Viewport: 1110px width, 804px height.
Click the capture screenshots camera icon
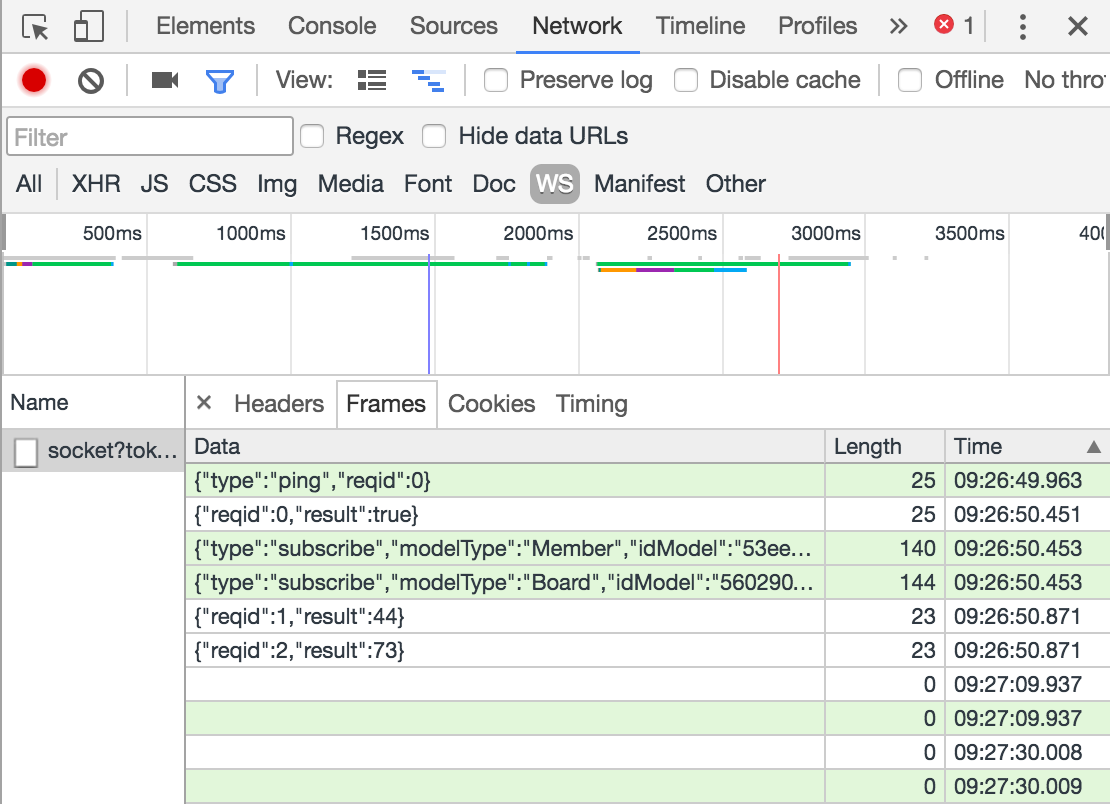[164, 80]
